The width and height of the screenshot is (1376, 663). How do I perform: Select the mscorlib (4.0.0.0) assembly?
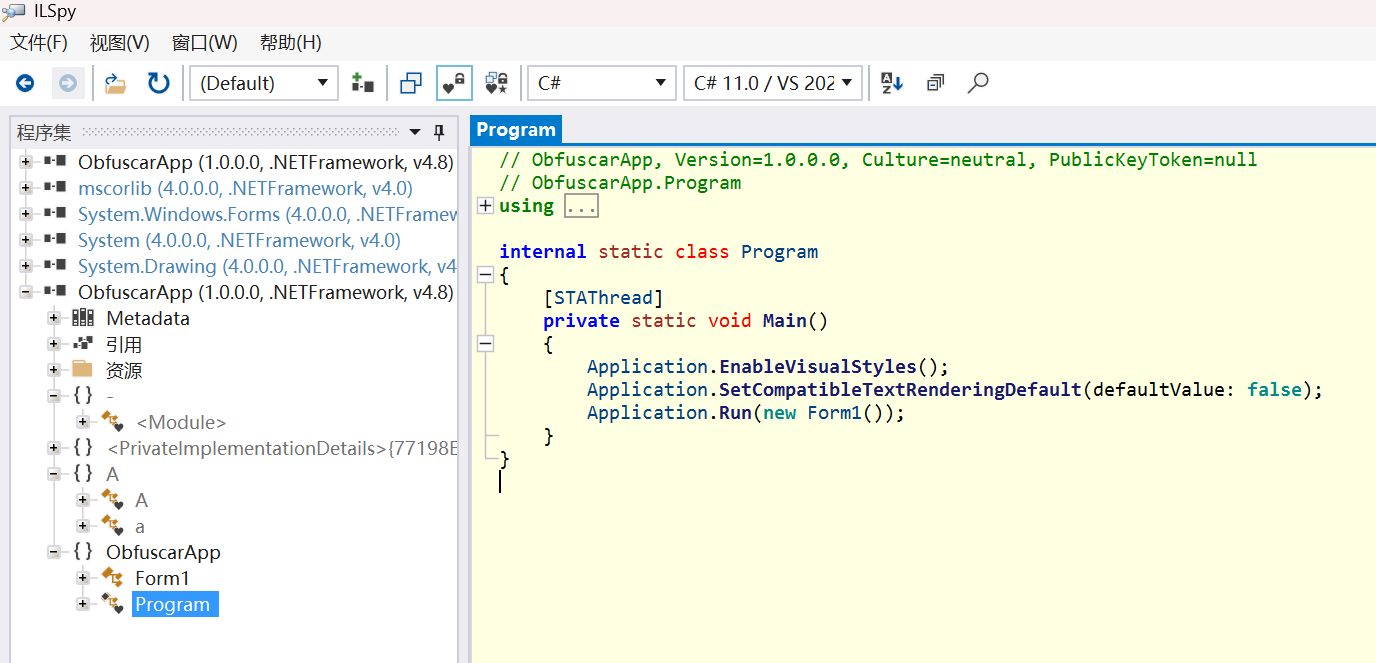tap(245, 188)
